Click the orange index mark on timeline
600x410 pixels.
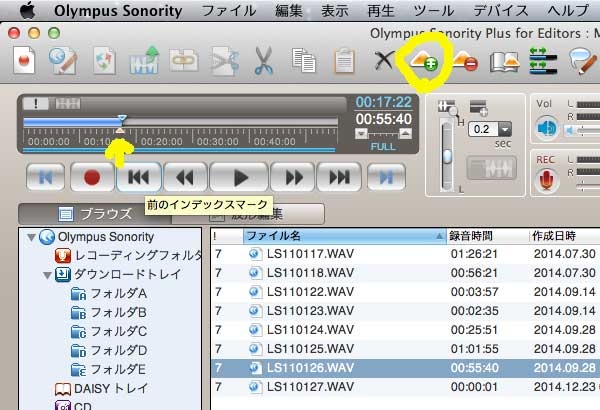coord(120,131)
